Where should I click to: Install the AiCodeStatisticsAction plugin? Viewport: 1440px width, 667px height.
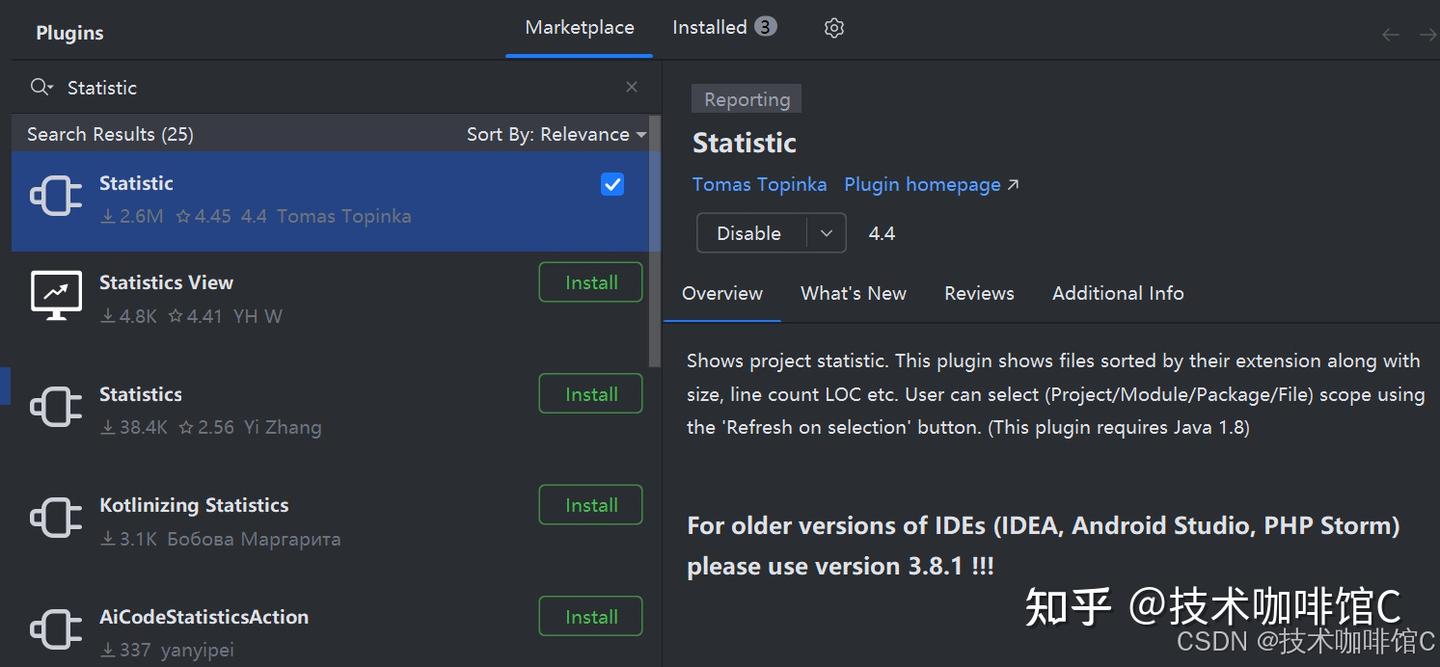coord(591,617)
